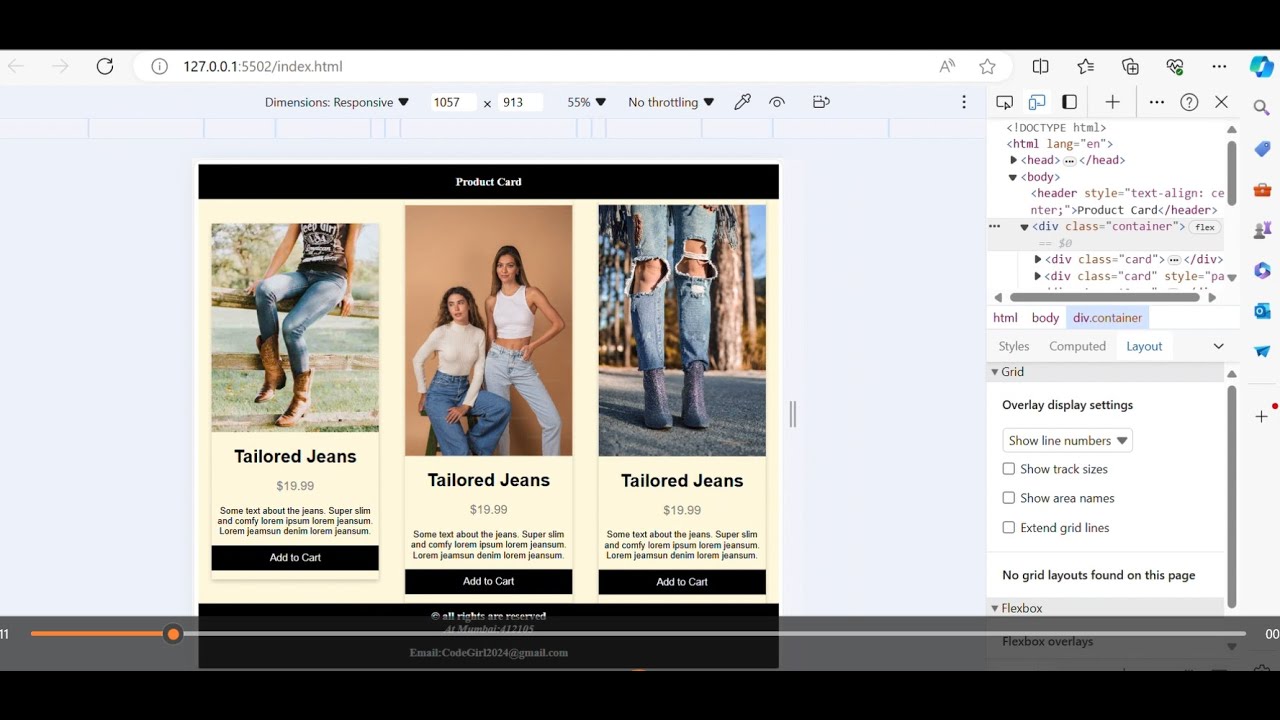This screenshot has width=1280, height=720.
Task: Add this page to favorites with star icon
Action: [x=988, y=66]
